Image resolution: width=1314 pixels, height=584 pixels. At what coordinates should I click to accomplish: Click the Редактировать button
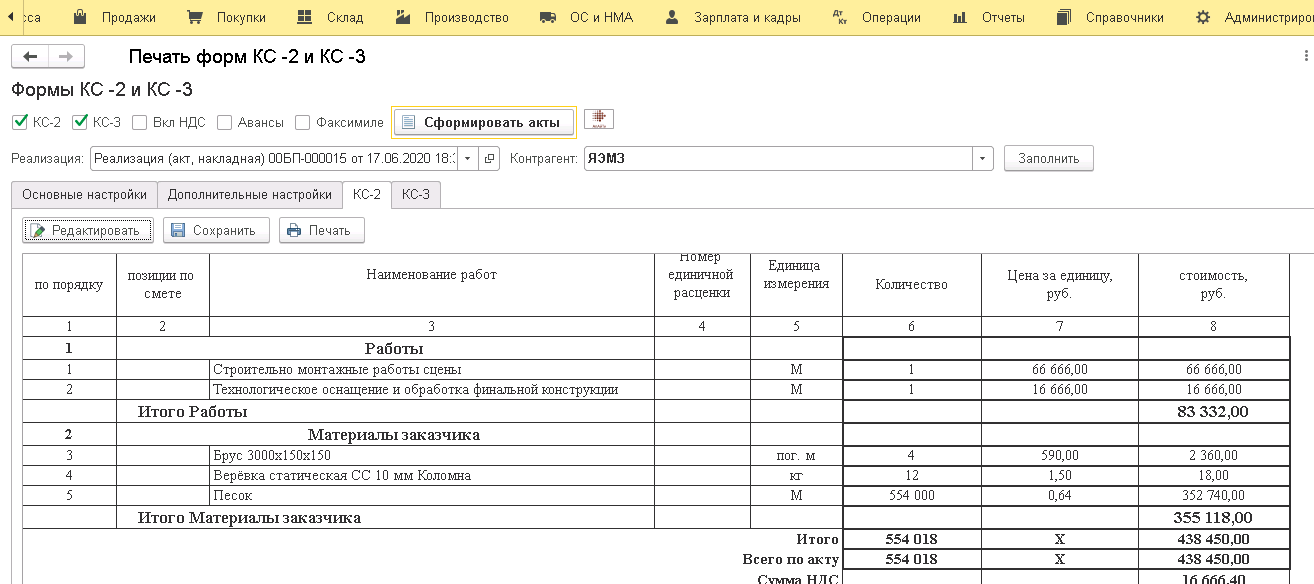point(88,230)
